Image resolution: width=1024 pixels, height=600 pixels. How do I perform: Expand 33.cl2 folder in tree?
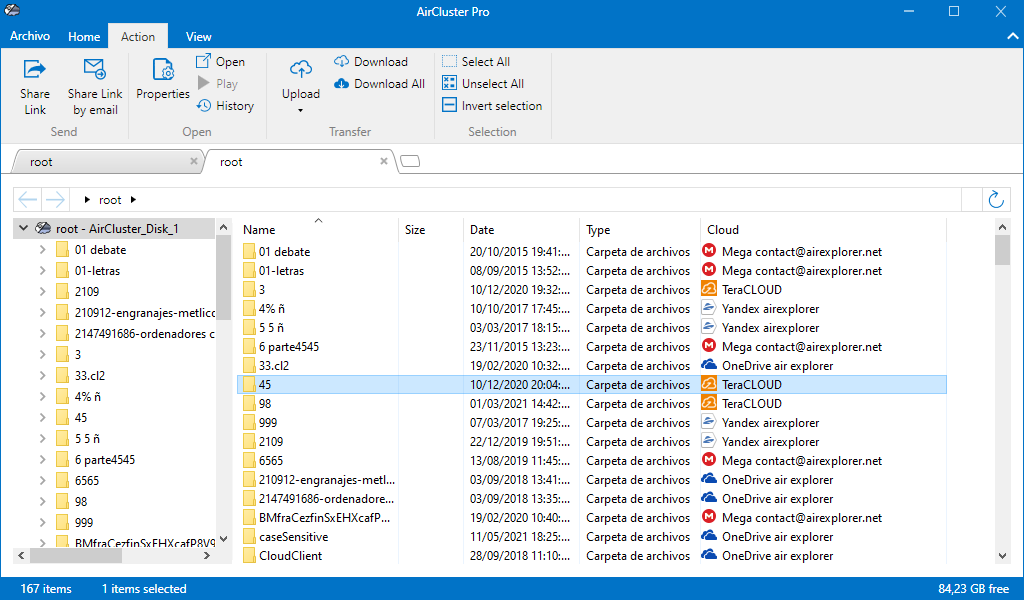click(42, 375)
